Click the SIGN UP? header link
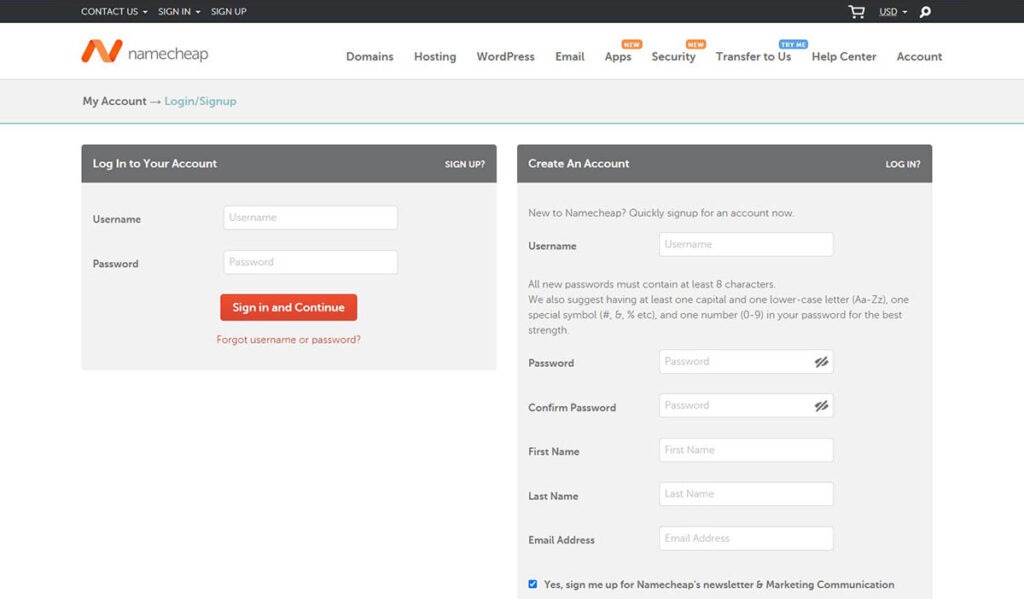This screenshot has height=599, width=1024. pos(465,165)
